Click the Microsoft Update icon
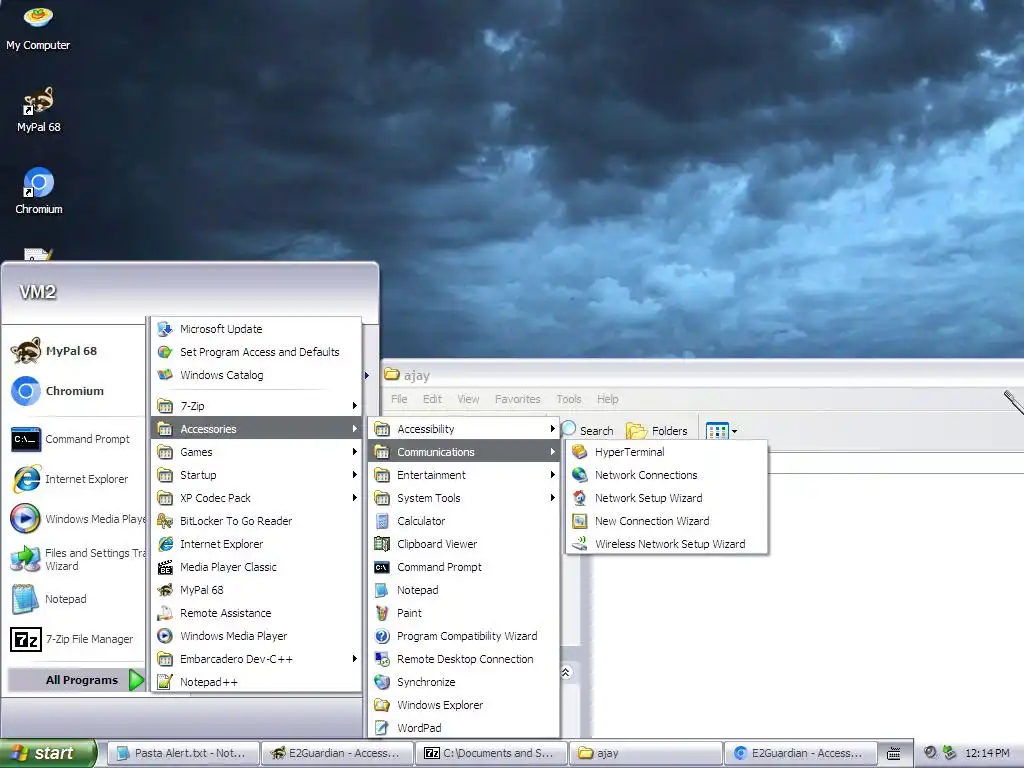1024x768 pixels. pyautogui.click(x=165, y=328)
